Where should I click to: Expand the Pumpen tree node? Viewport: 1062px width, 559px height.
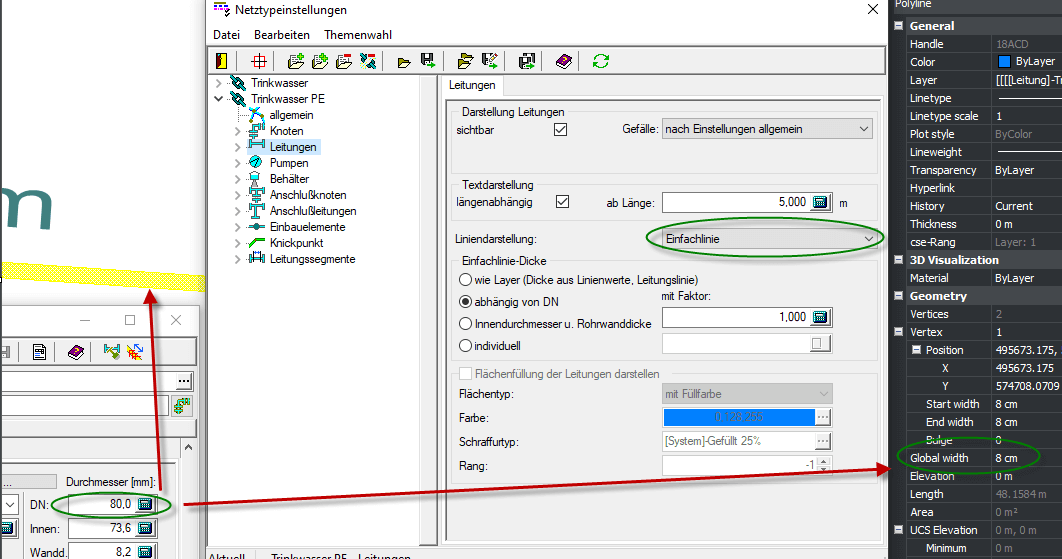click(237, 163)
